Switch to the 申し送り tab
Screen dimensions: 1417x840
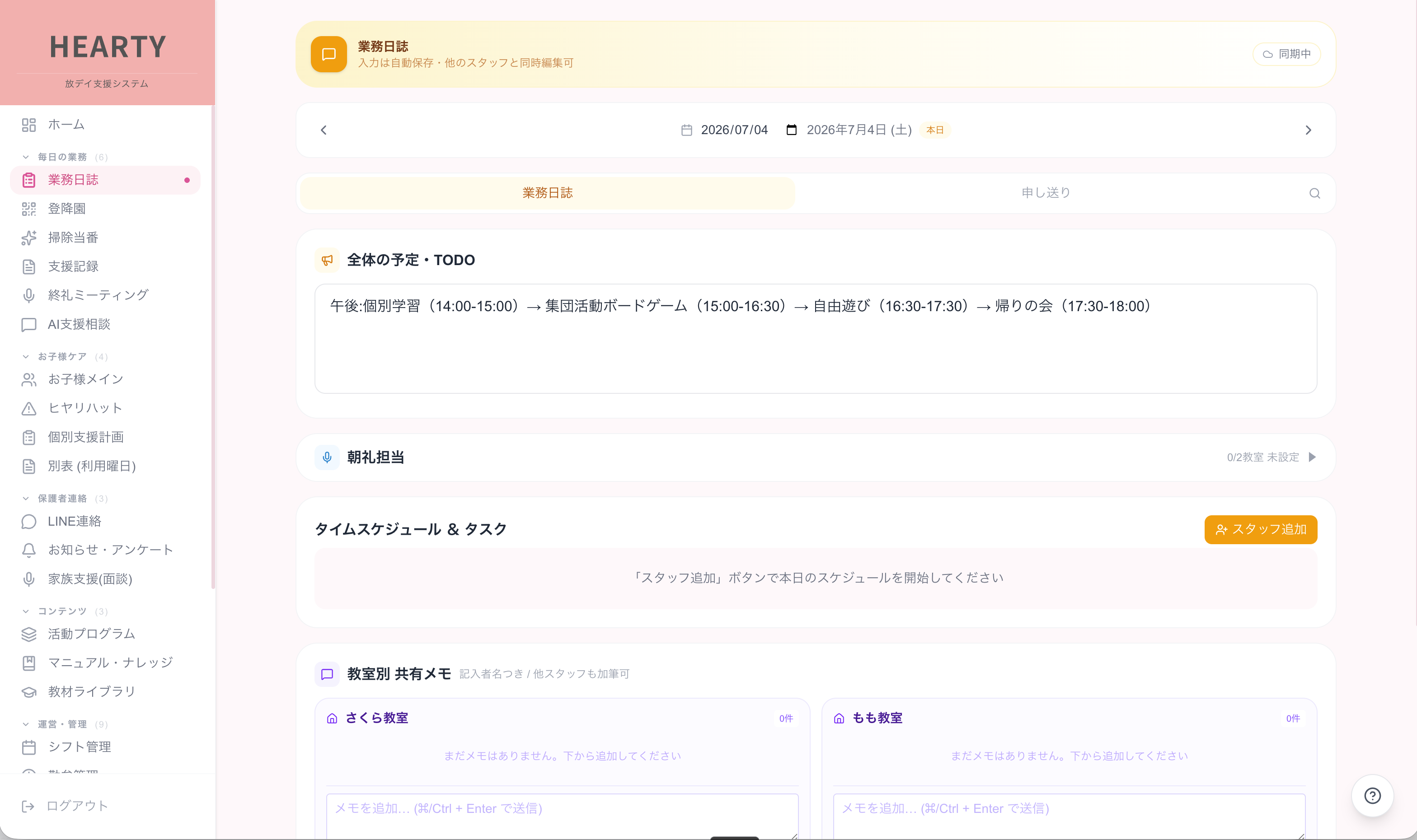pos(1046,193)
